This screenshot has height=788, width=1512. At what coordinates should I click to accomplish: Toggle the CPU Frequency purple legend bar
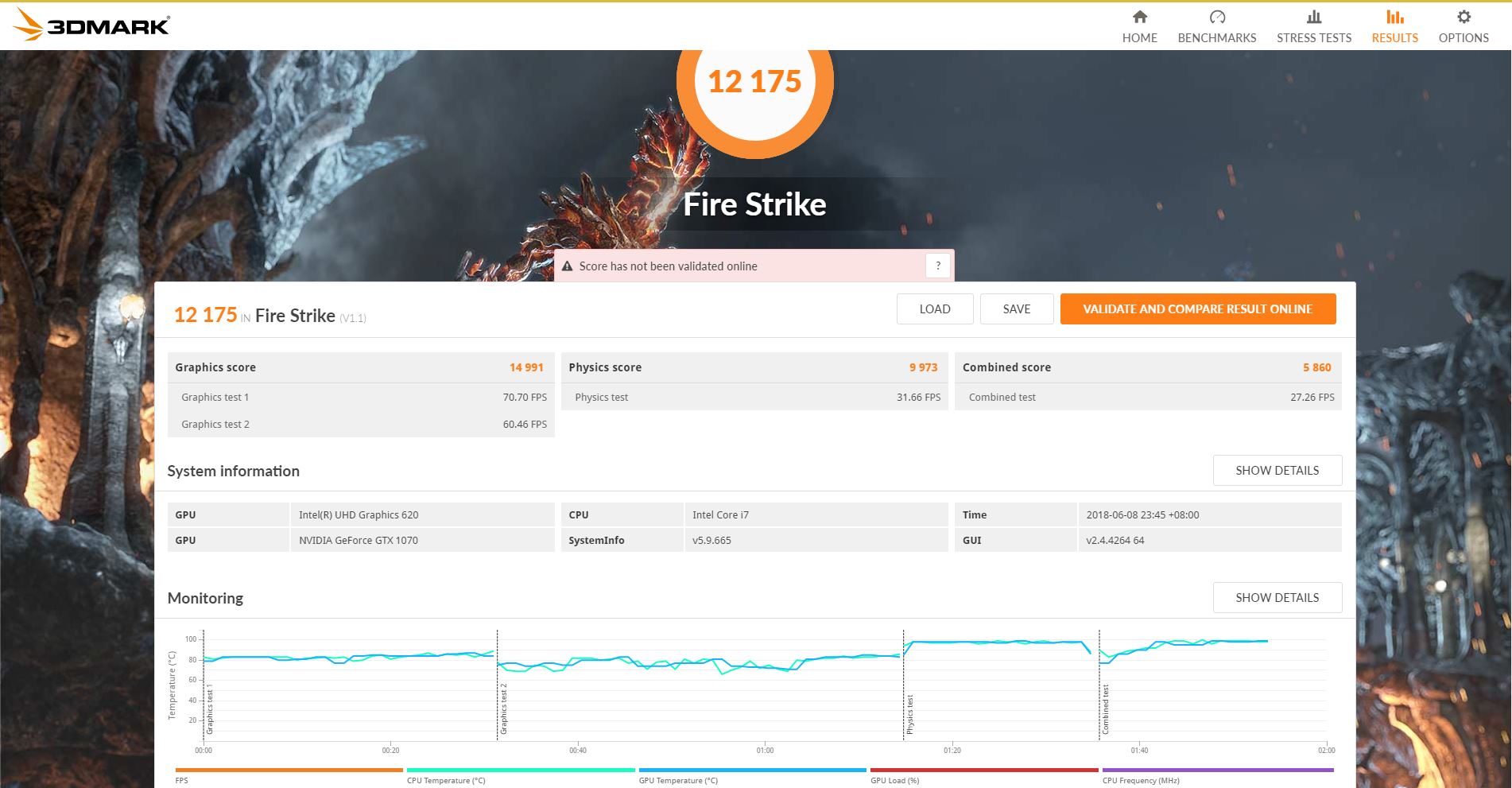[1218, 771]
